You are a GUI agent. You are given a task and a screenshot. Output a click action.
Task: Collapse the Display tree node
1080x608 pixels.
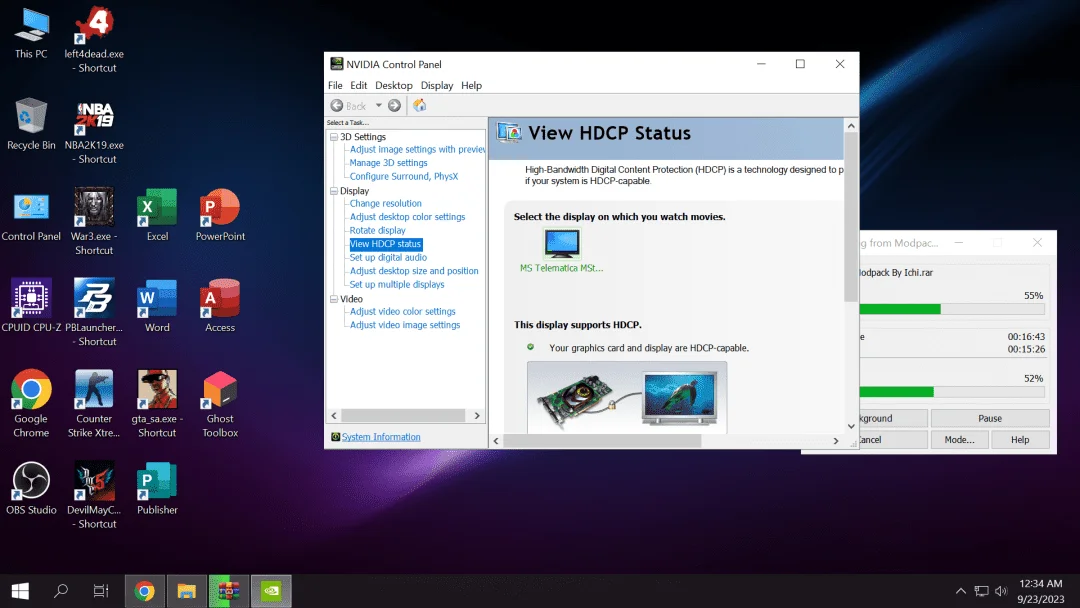tap(334, 191)
